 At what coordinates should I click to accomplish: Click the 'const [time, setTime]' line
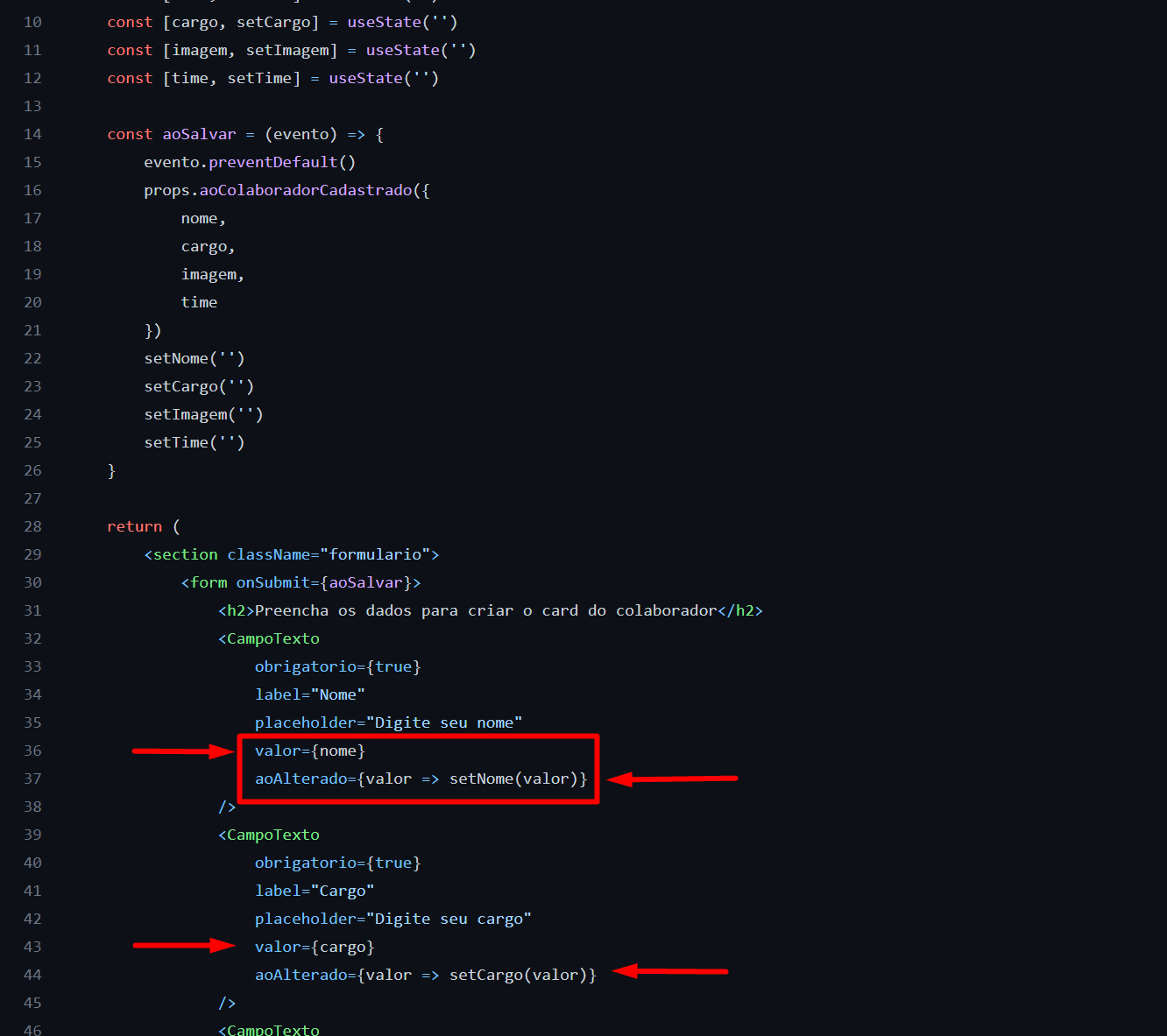click(273, 78)
